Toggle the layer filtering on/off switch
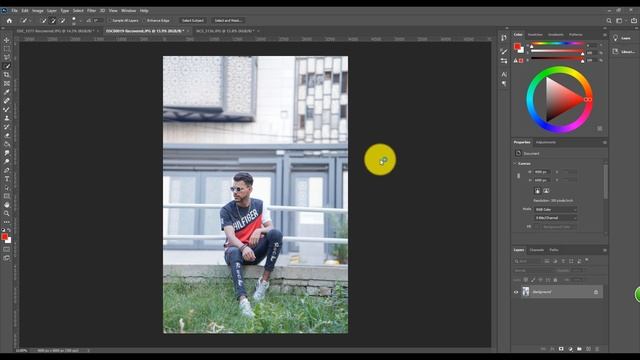640x360 pixels. [x=587, y=260]
